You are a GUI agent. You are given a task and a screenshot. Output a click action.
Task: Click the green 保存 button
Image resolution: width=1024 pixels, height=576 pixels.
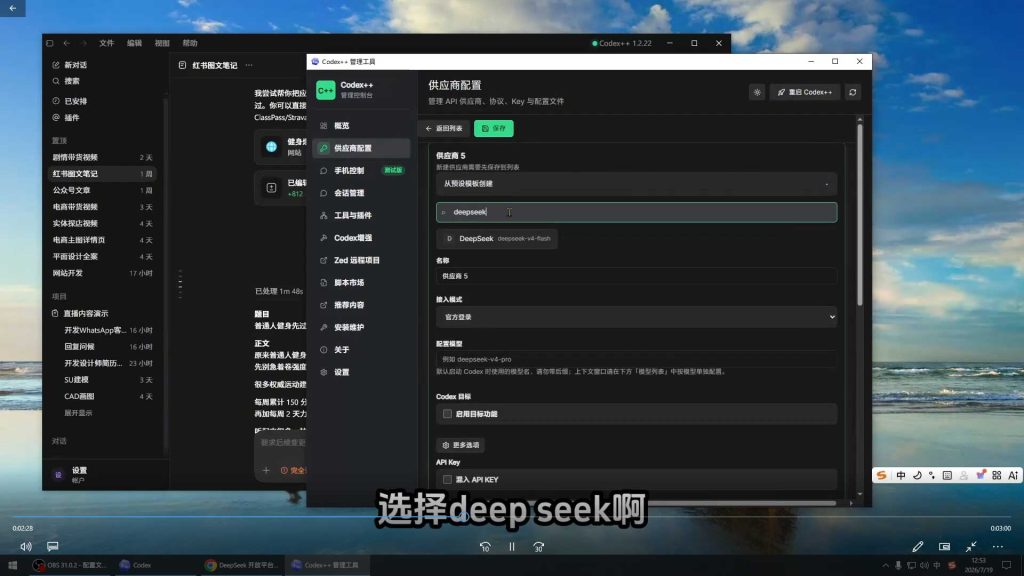(x=494, y=128)
